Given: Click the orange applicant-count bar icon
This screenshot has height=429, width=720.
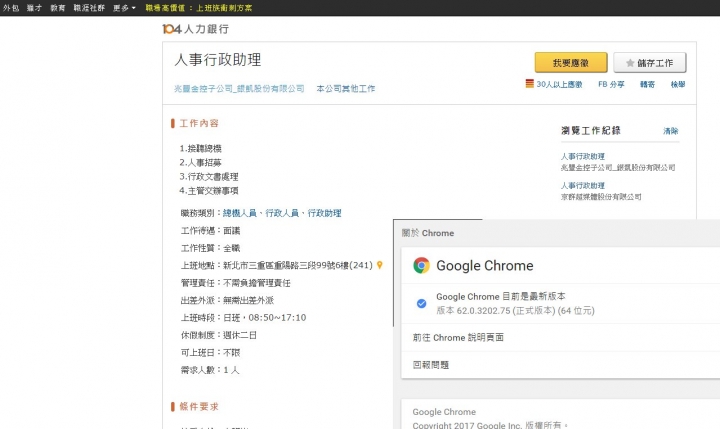Looking at the screenshot, I should [x=530, y=85].
